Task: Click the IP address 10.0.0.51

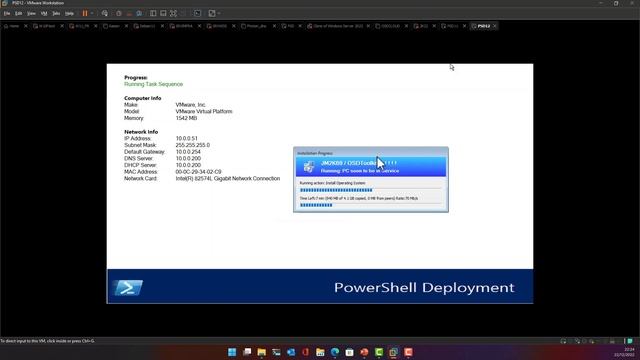Action: pos(187,138)
